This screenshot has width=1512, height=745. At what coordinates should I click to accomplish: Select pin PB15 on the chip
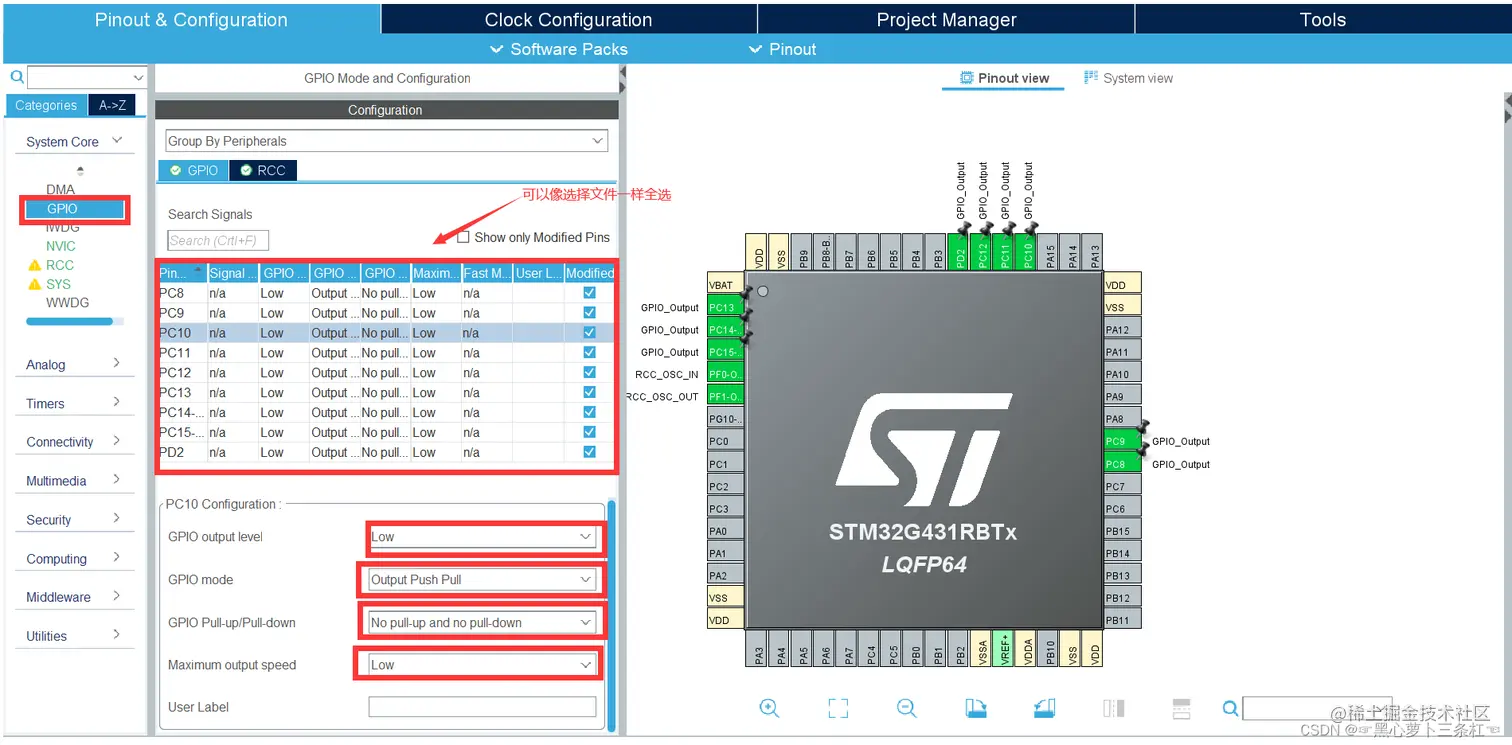(x=1122, y=531)
